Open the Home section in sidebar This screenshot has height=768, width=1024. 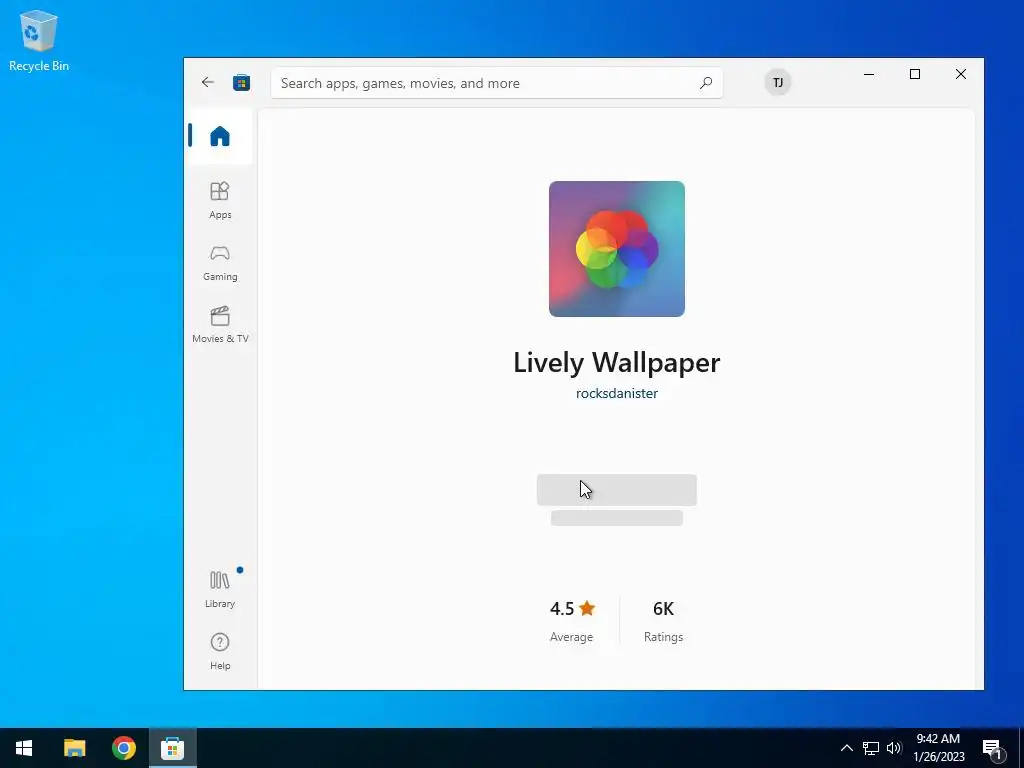point(219,136)
